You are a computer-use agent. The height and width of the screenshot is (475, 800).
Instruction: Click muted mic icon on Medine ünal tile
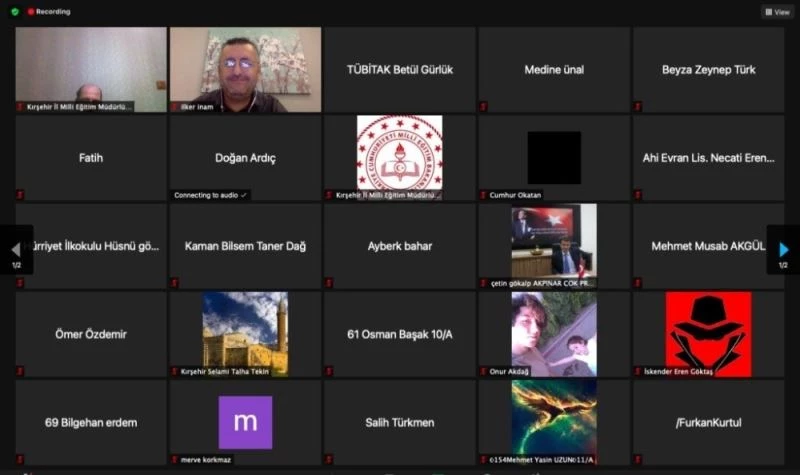tap(484, 106)
